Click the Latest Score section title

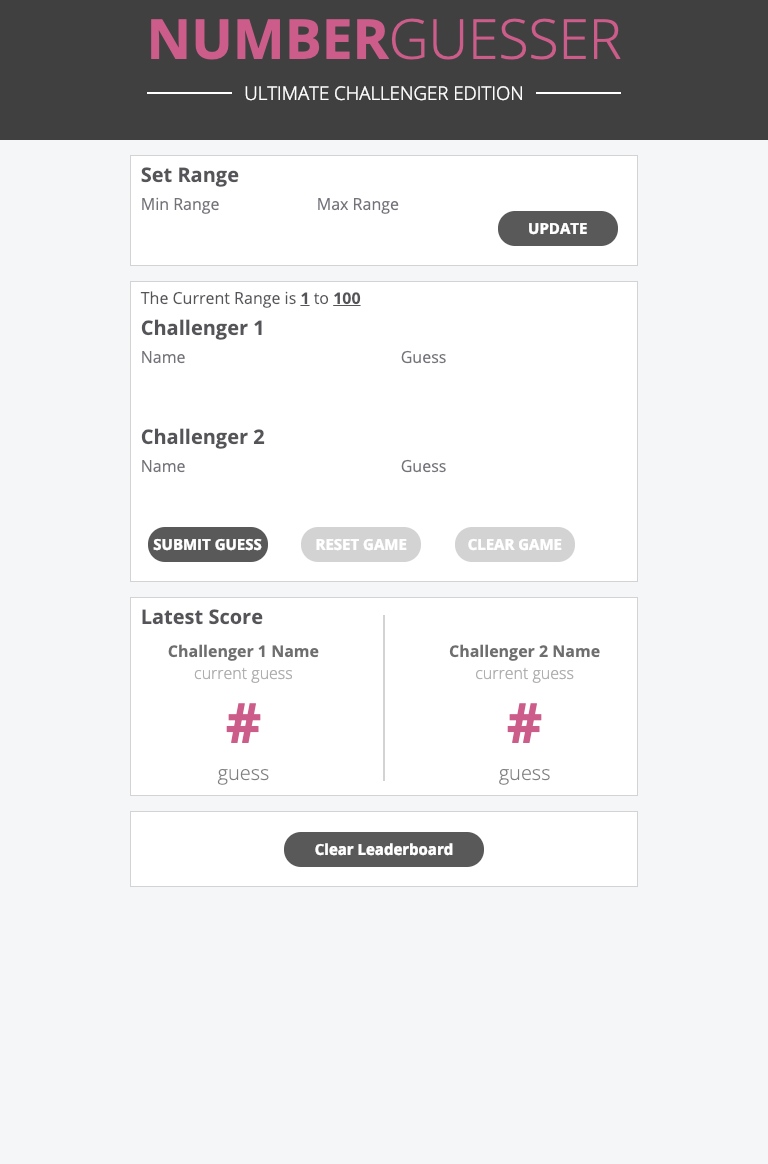pos(201,617)
